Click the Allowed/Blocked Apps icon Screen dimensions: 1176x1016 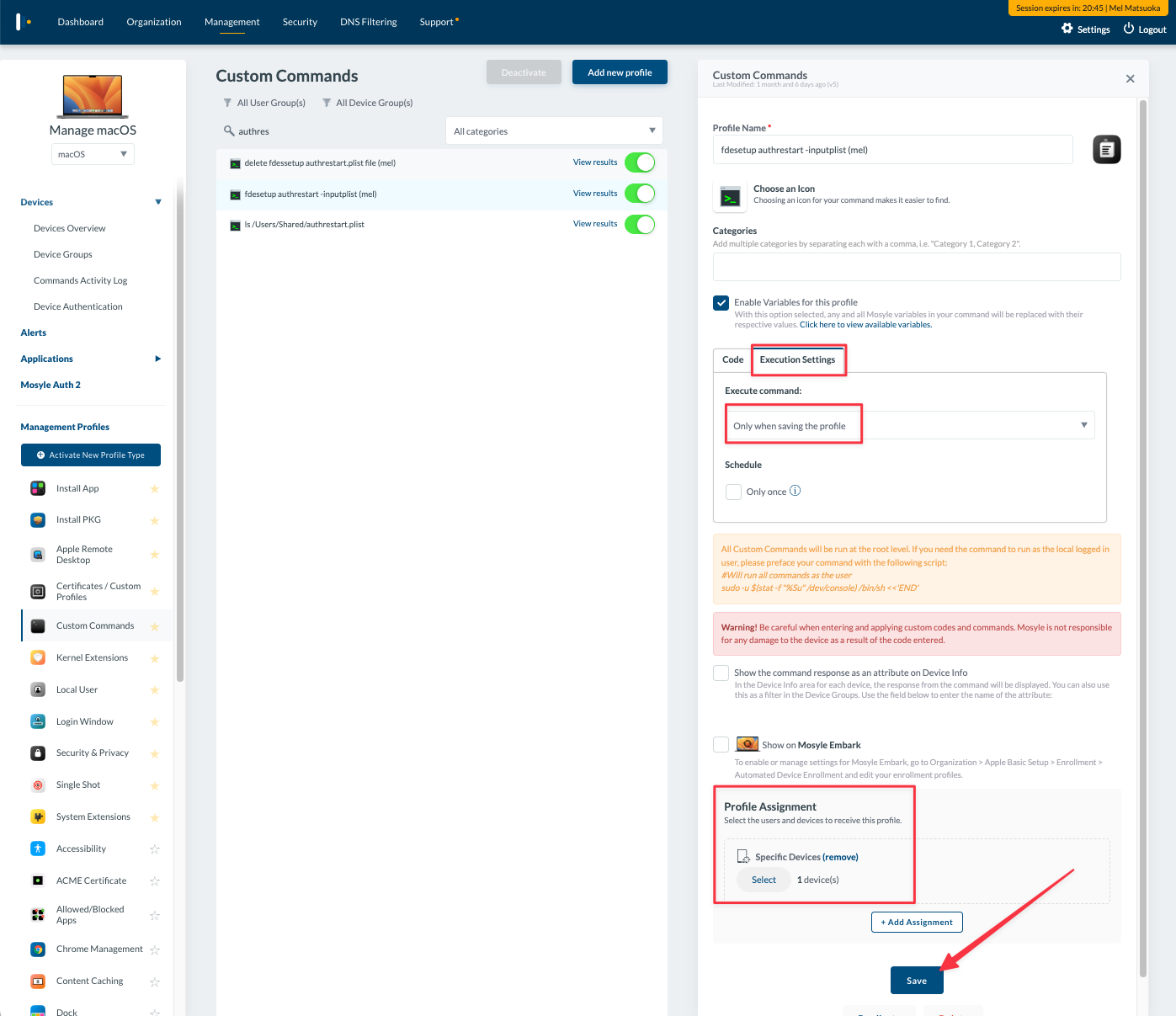pos(38,915)
